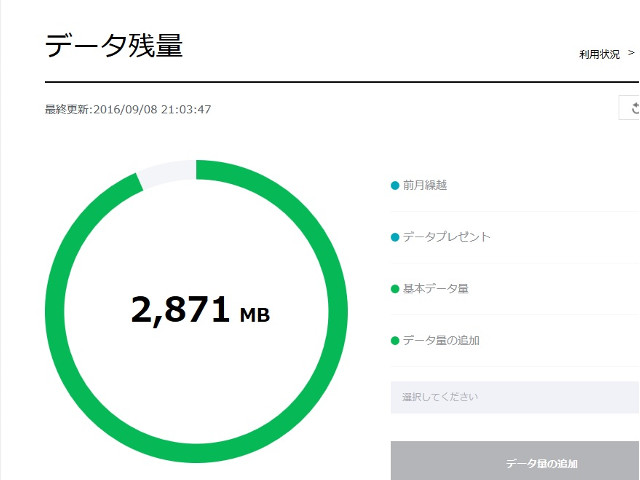Image resolution: width=640 pixels, height=480 pixels.
Task: Click the green dot beside データ量の追加 label
Action: pos(395,341)
